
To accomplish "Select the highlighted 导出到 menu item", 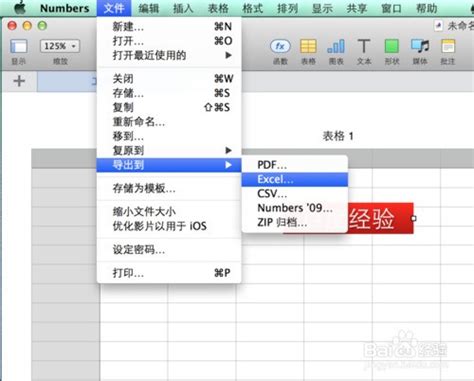I will (x=169, y=165).
